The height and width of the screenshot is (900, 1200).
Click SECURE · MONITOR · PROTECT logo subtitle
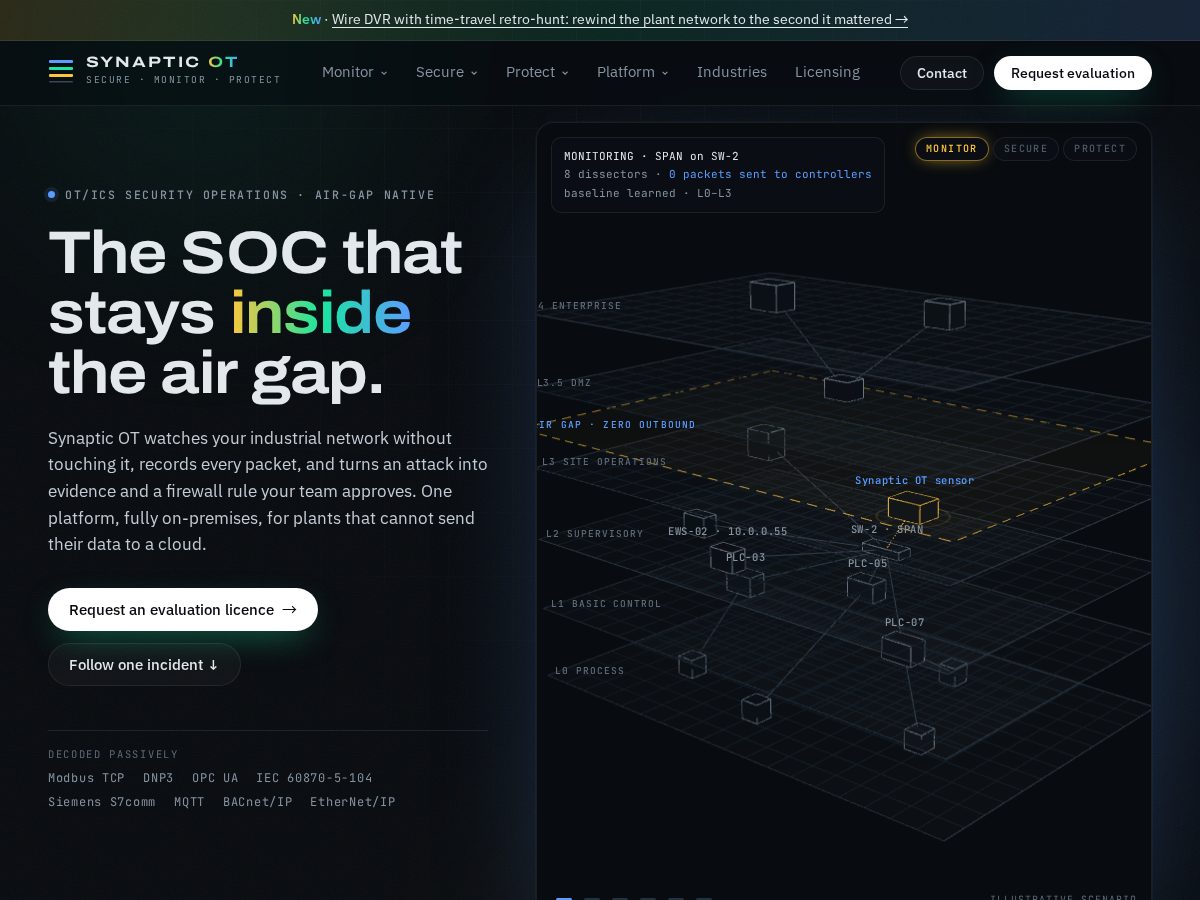click(x=183, y=80)
